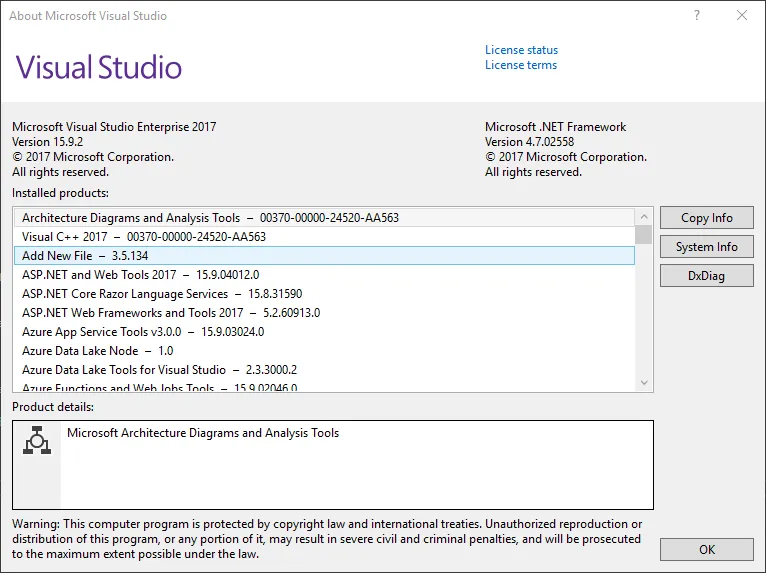Close the About dialog with X
Image resolution: width=766 pixels, height=573 pixels.
[x=742, y=16]
